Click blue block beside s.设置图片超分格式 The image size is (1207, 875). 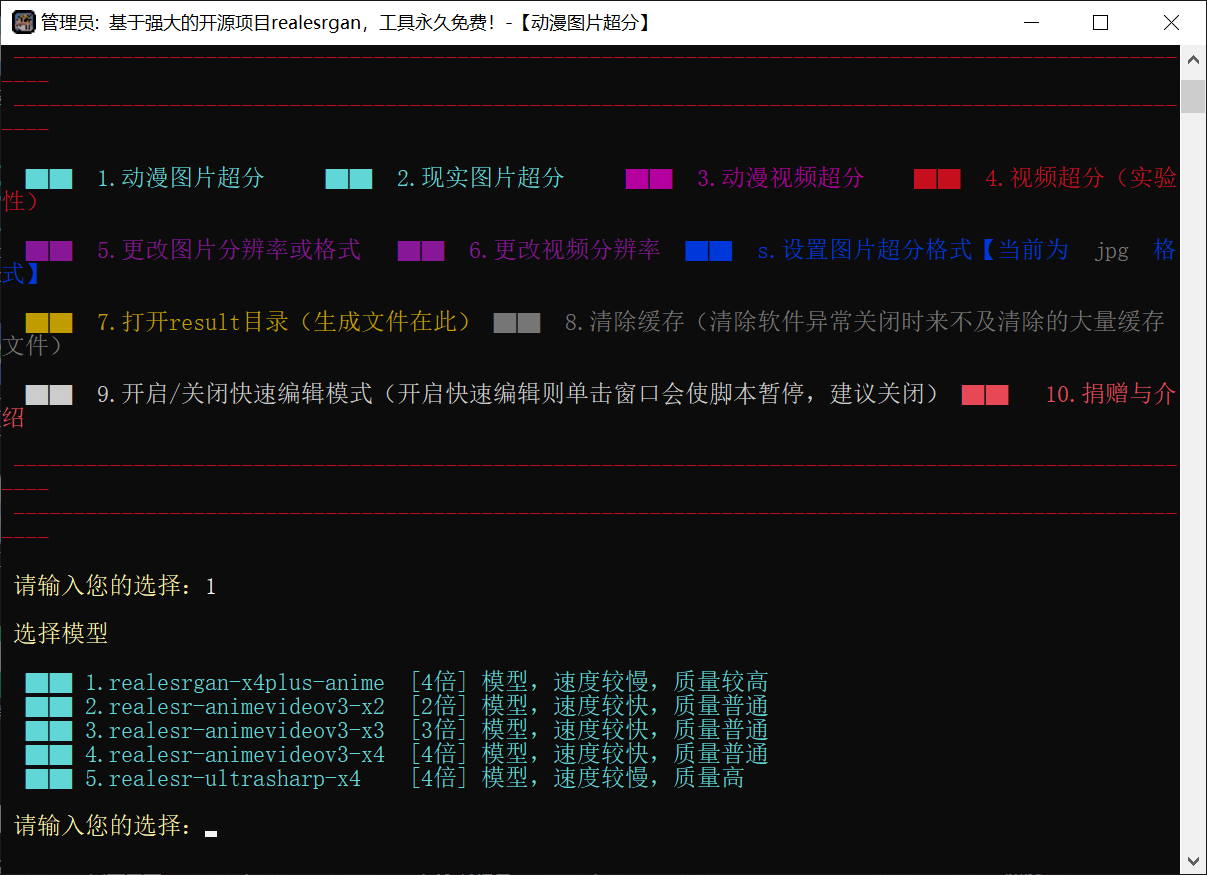point(709,251)
